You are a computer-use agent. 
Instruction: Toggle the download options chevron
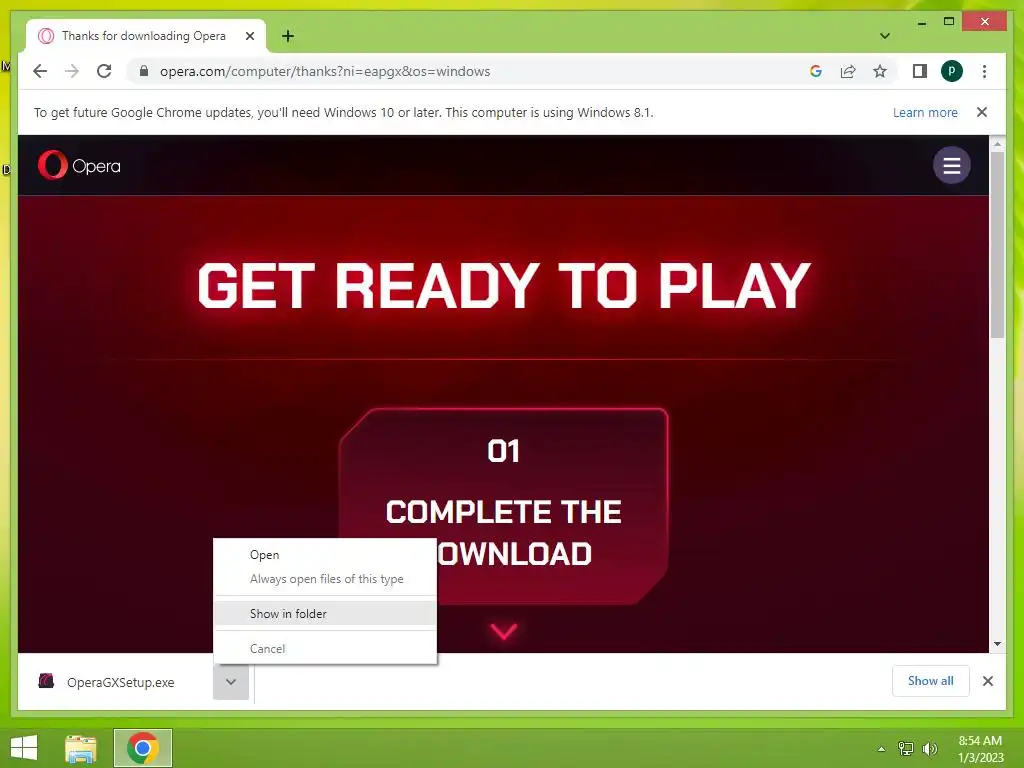(x=231, y=682)
